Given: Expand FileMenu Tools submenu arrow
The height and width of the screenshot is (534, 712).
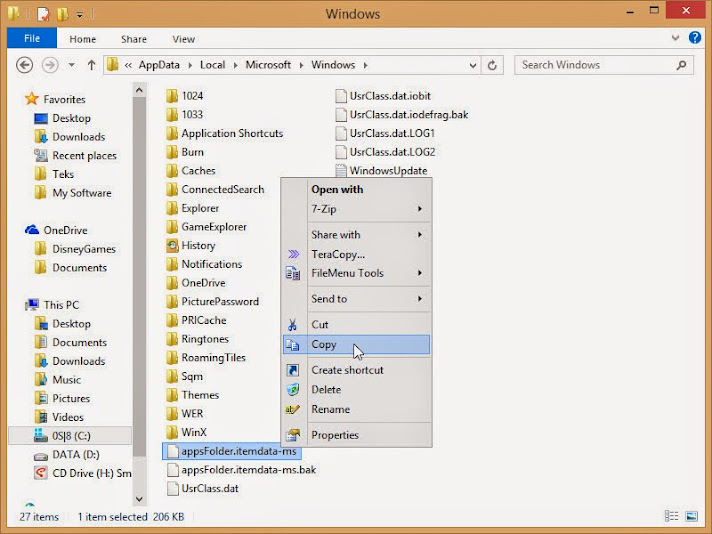Looking at the screenshot, I should 420,273.
